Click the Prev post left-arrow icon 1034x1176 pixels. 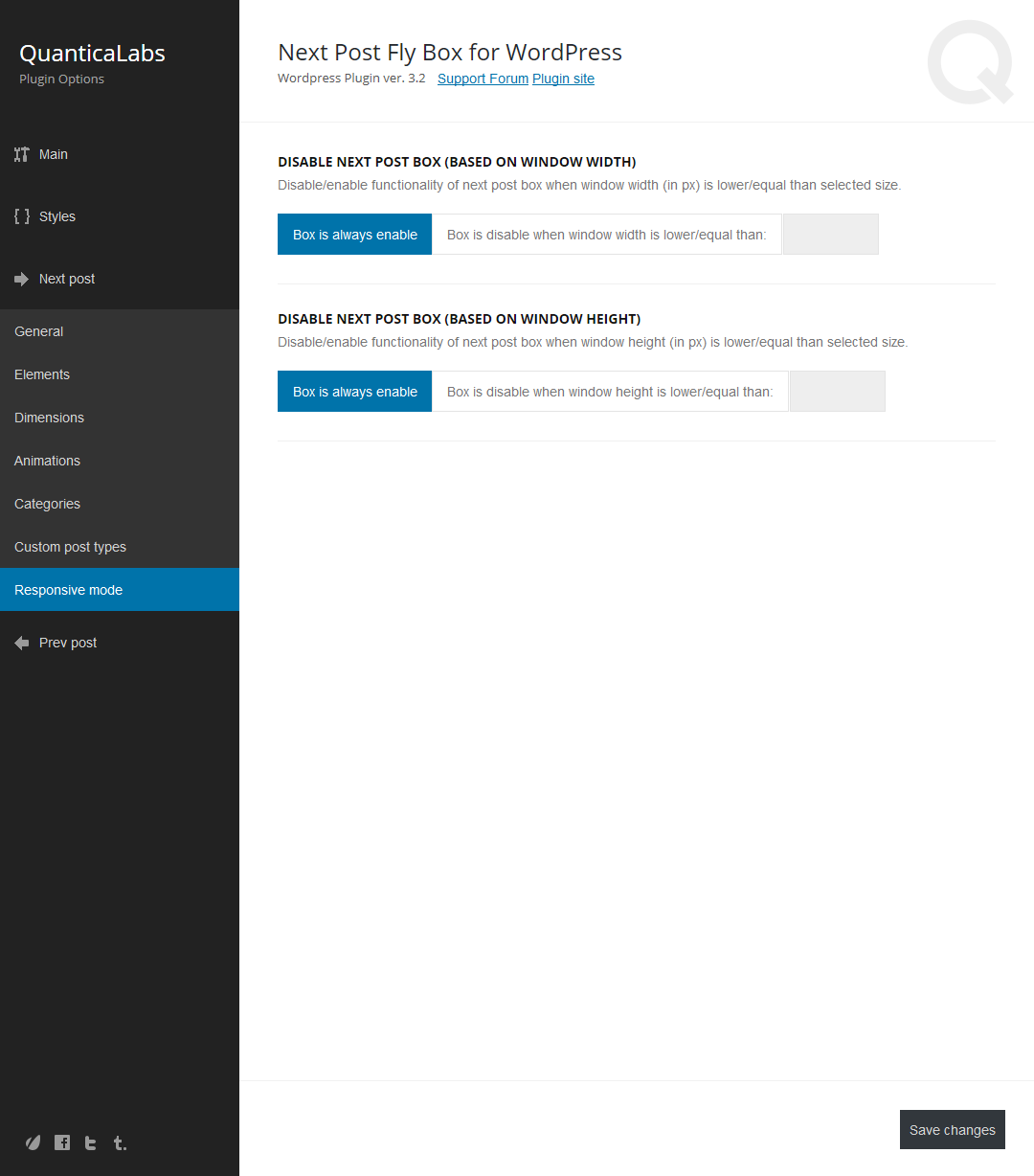[x=22, y=643]
